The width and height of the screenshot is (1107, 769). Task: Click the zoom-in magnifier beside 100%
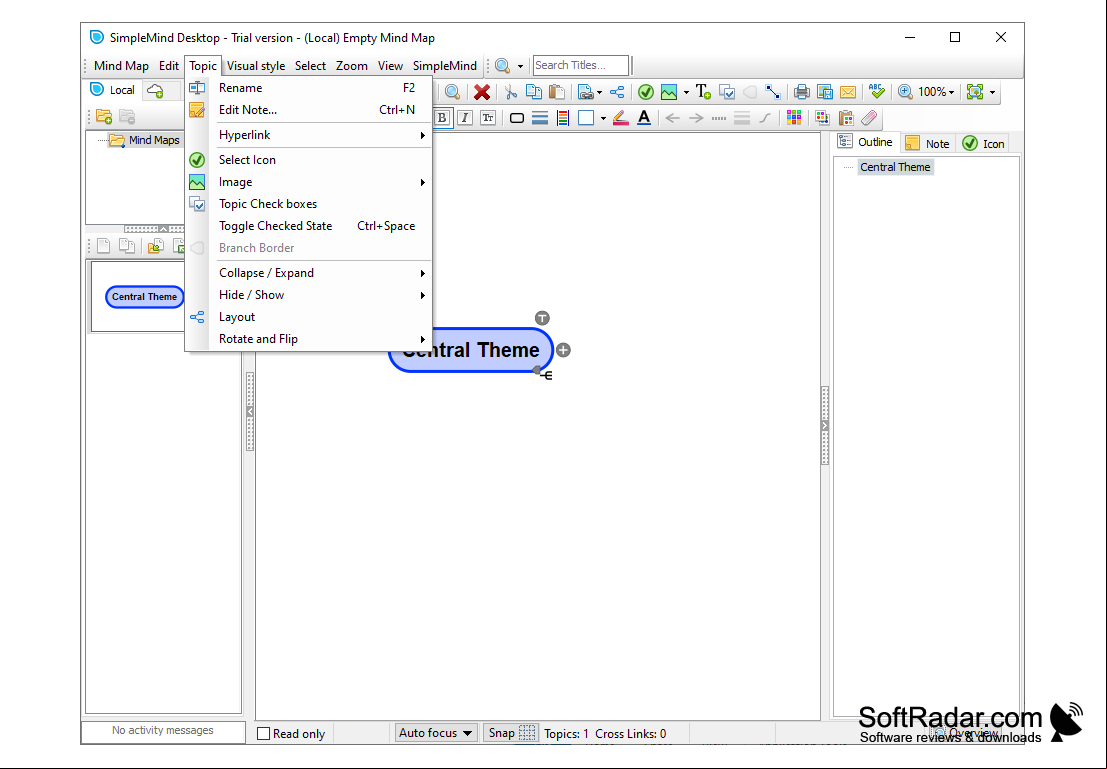[905, 92]
